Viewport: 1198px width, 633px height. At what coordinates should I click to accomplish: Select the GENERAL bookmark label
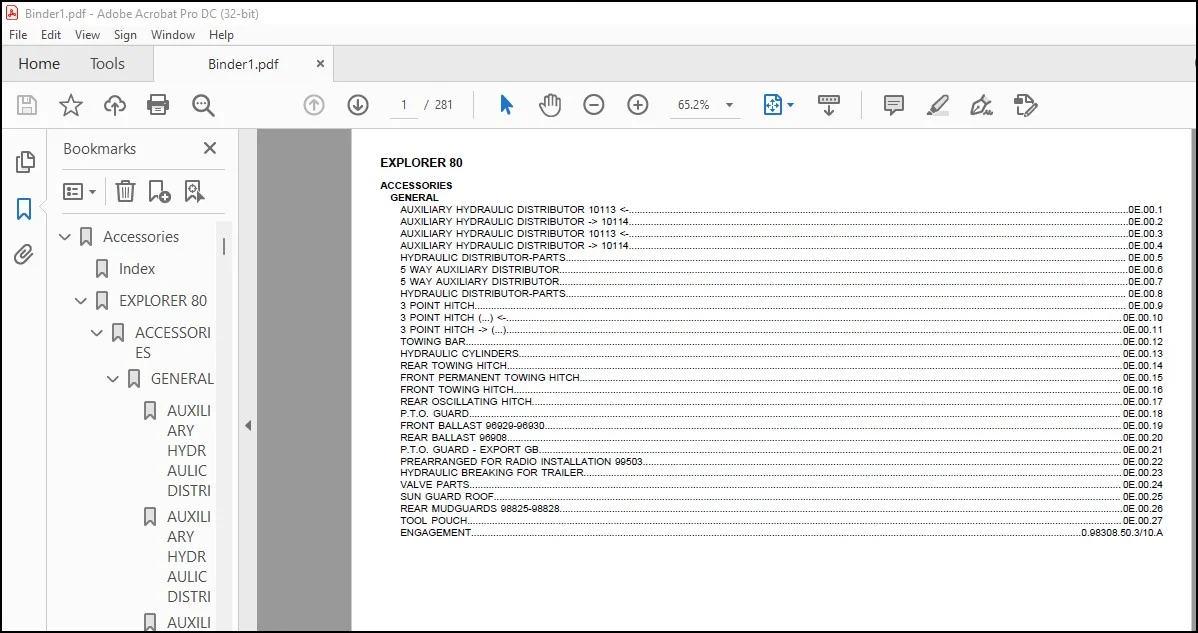pos(182,379)
